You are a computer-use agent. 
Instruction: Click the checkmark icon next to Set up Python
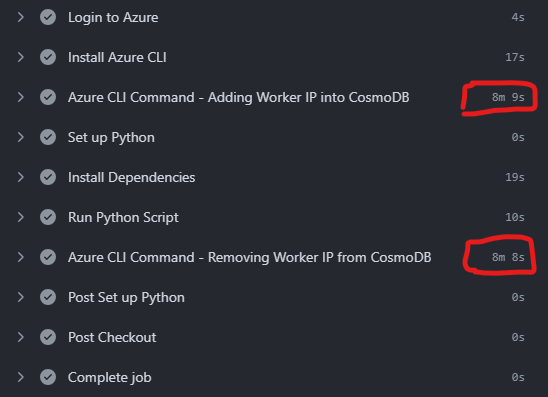(48, 137)
